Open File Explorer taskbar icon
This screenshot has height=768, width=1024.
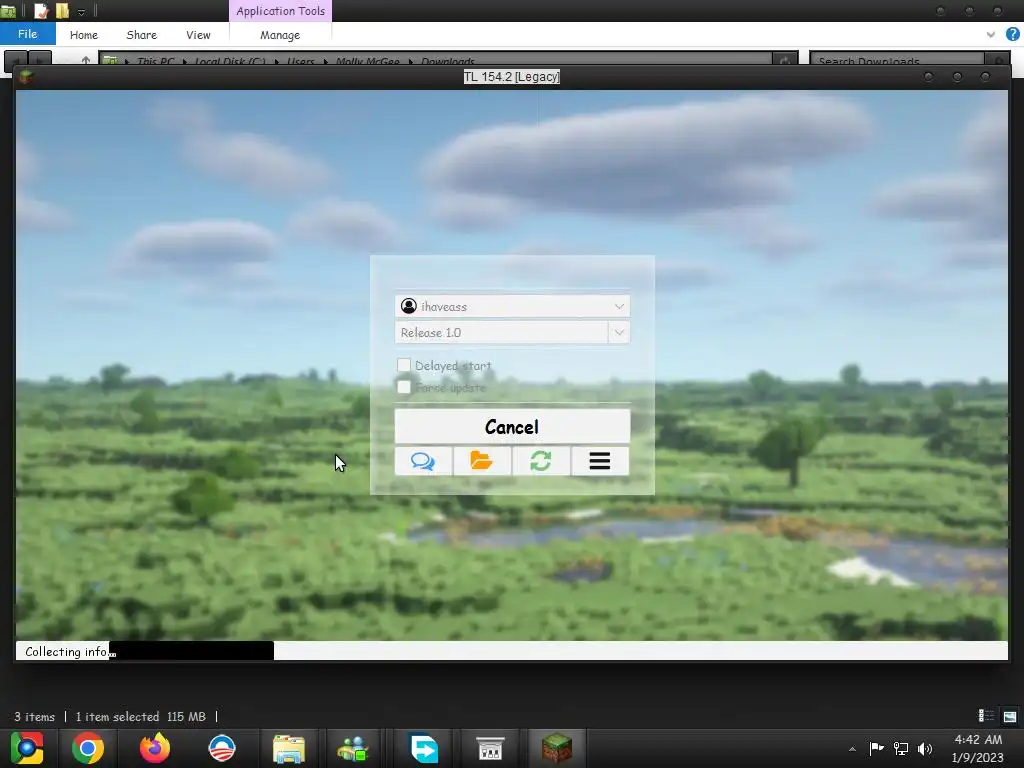289,748
